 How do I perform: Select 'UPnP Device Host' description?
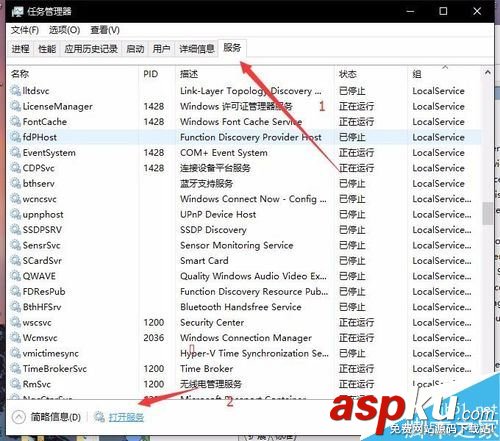(218, 214)
